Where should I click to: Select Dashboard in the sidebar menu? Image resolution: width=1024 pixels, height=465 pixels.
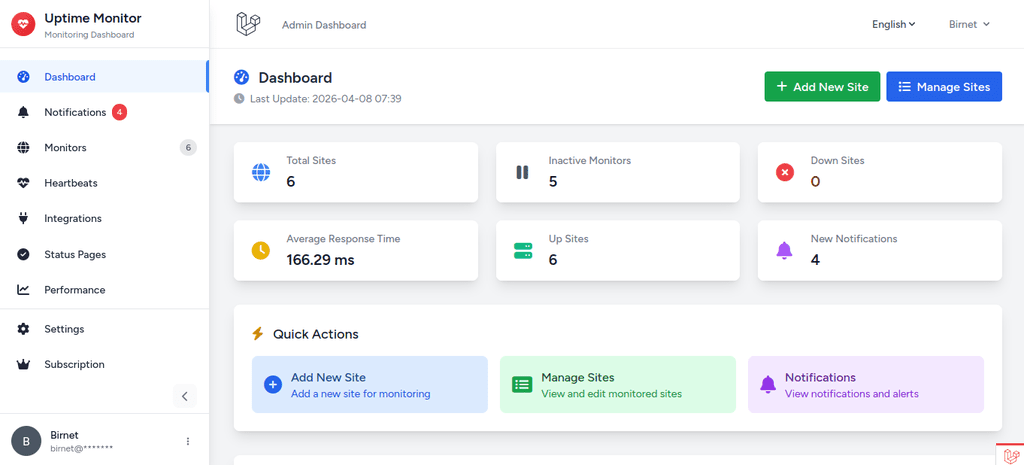[x=70, y=77]
